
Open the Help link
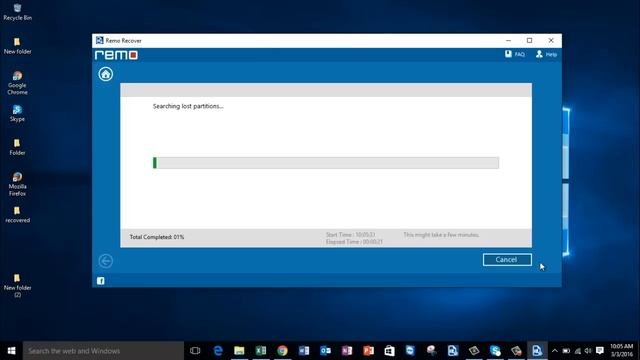(x=546, y=54)
